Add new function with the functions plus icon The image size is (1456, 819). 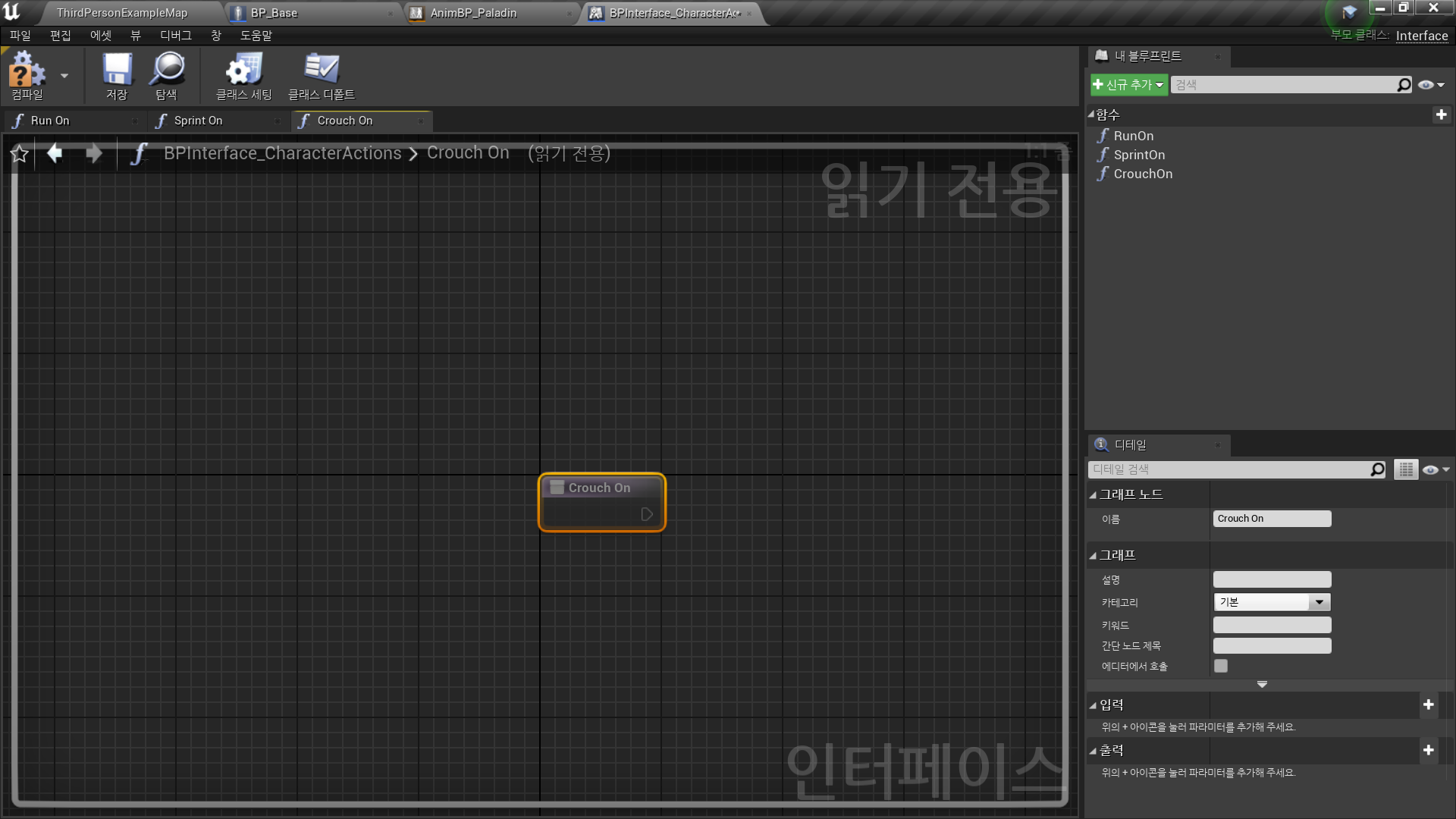point(1441,115)
